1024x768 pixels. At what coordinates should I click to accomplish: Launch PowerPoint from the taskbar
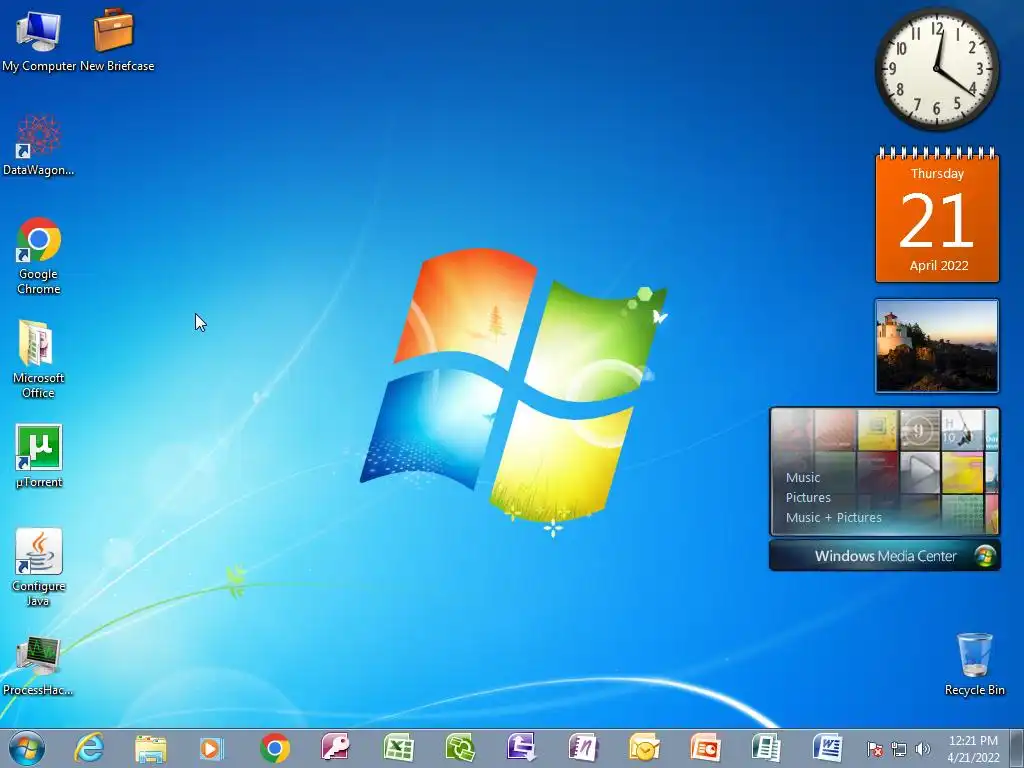pos(706,748)
